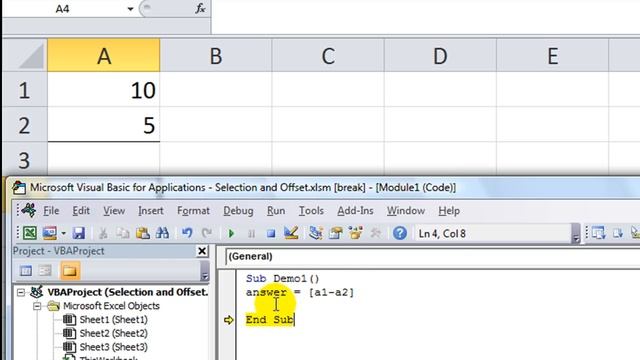Click the Sub Demo1() code line

282,279
